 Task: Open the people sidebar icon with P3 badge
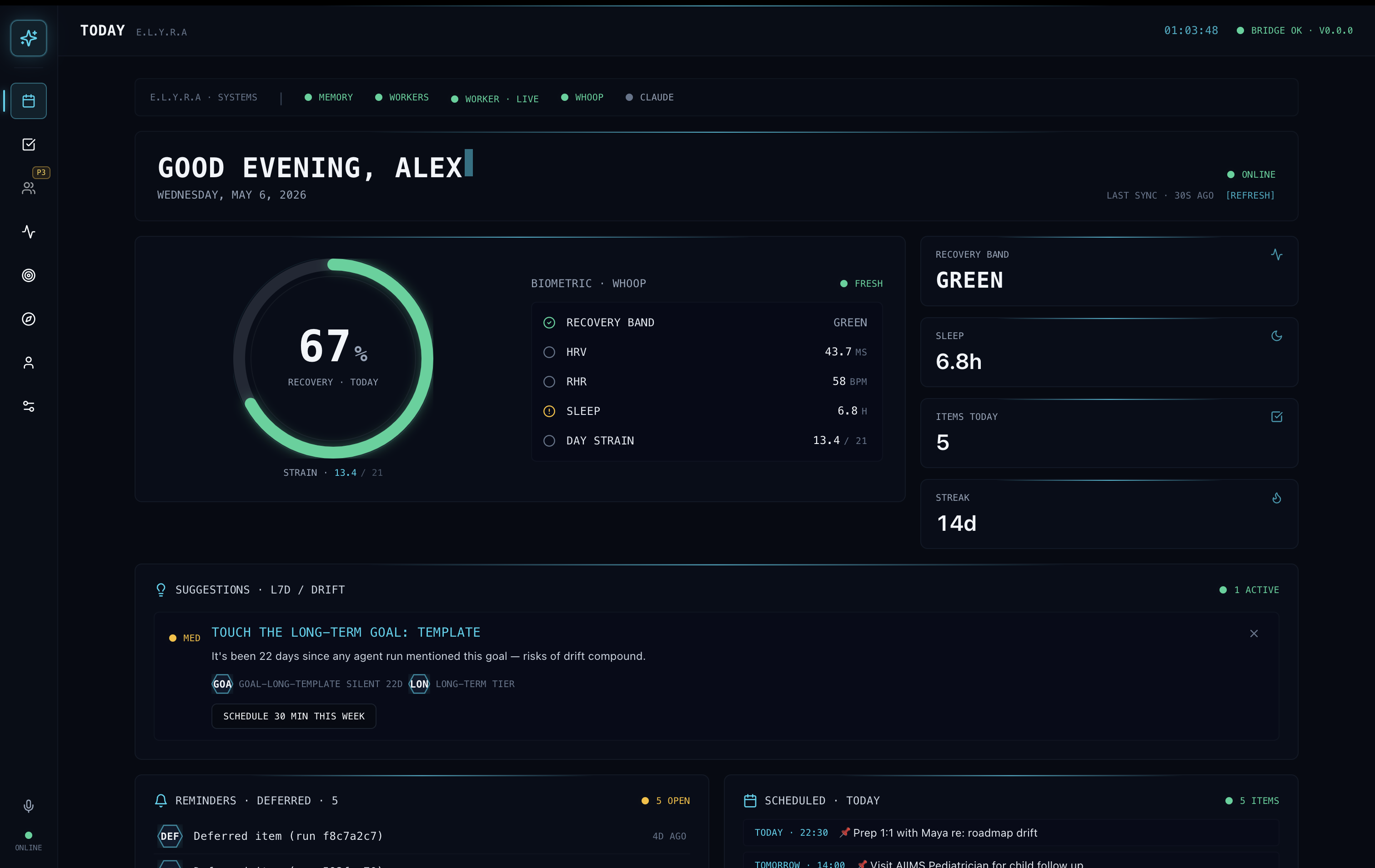(x=29, y=188)
